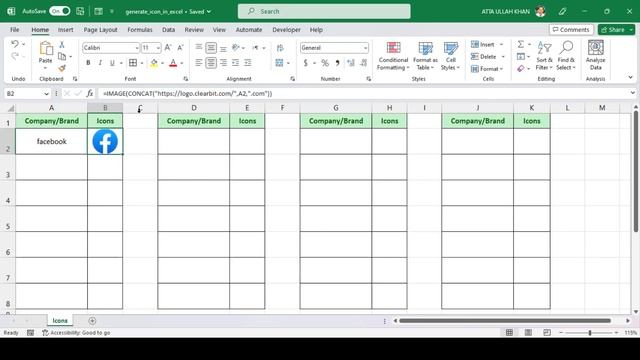The width and height of the screenshot is (640, 360).
Task: Click the Insert Function fx icon
Action: click(x=90, y=93)
